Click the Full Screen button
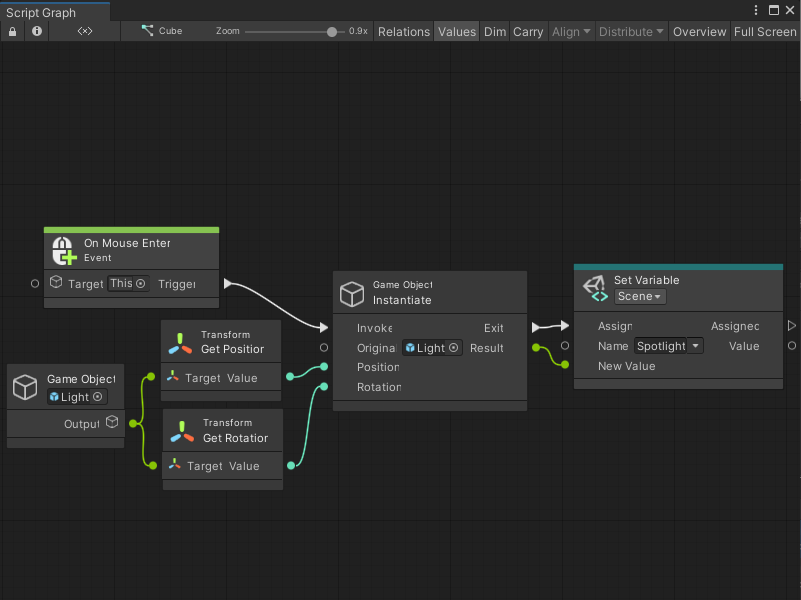The image size is (801, 600). (x=764, y=31)
